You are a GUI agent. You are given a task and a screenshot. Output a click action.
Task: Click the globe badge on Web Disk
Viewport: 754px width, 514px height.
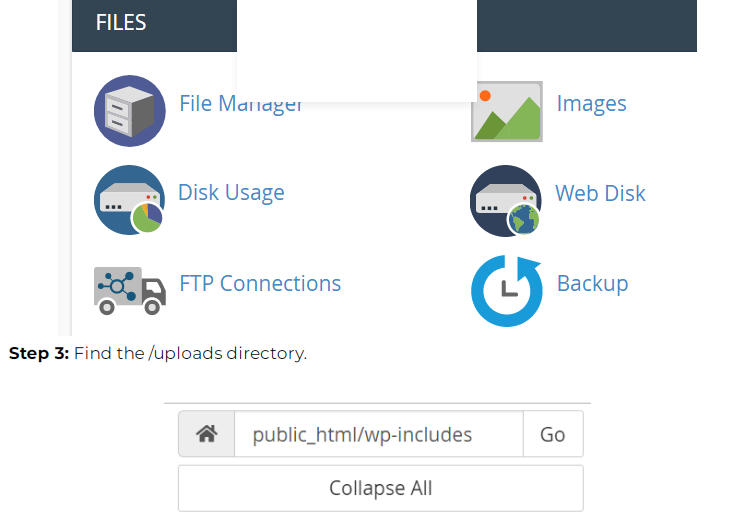pos(523,219)
